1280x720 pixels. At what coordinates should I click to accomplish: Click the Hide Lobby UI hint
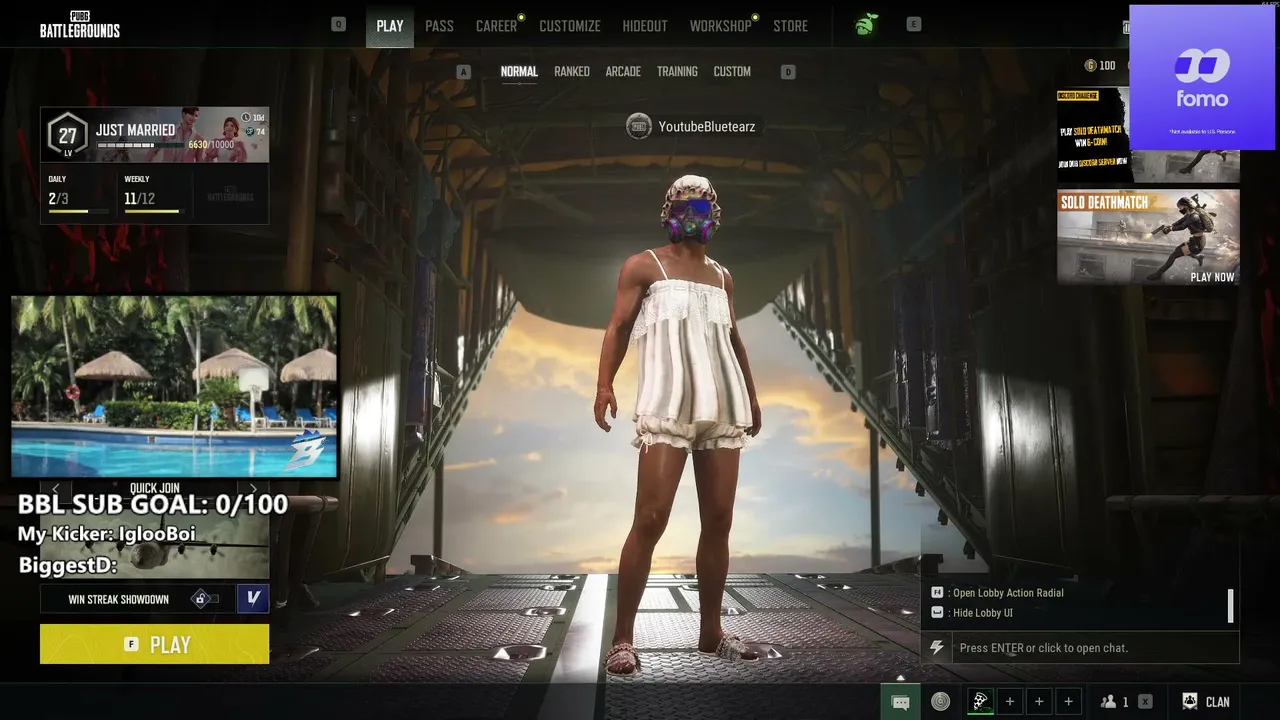(972, 613)
